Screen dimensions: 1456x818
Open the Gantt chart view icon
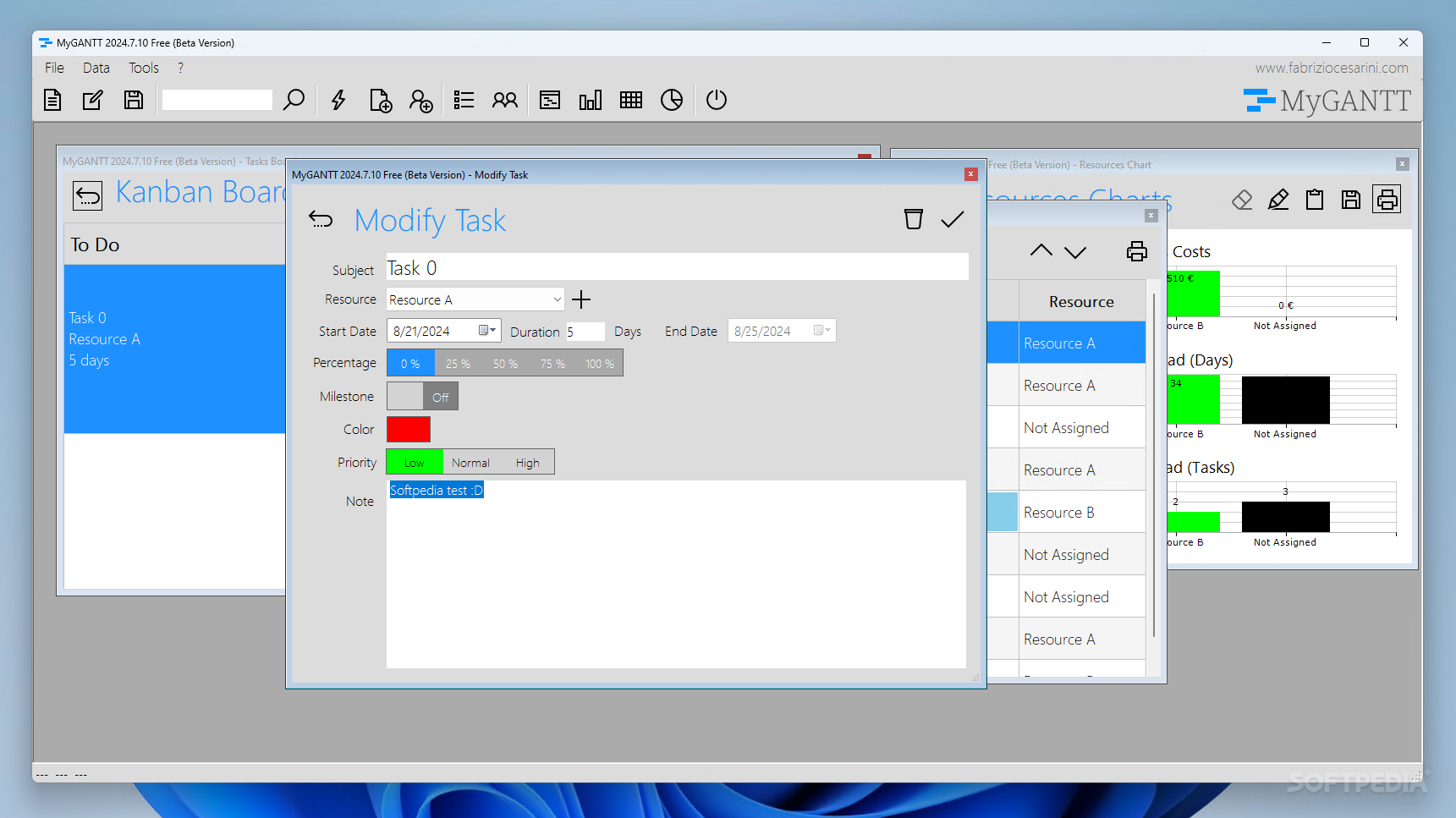point(550,100)
